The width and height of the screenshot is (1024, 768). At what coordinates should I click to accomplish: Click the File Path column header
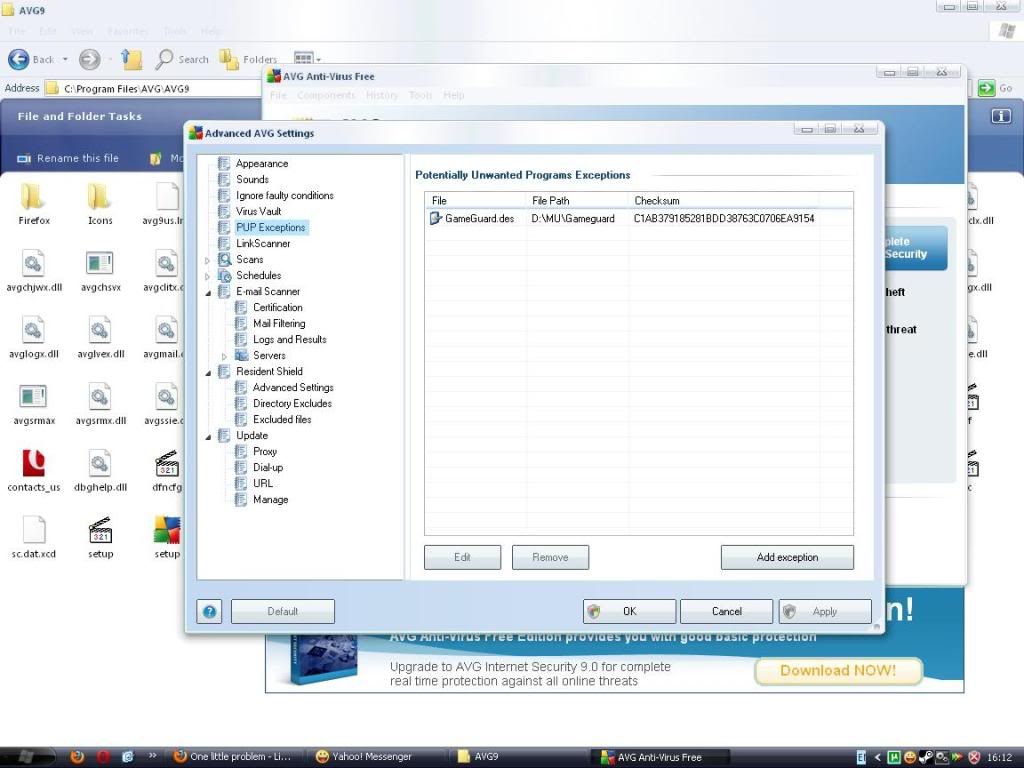[577, 200]
